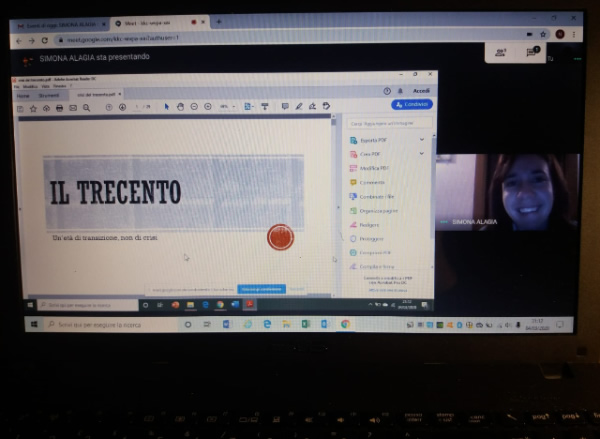Screen dimensions: 600x439
Task: Open a new Chrome tab with plus
Action: (219, 22)
